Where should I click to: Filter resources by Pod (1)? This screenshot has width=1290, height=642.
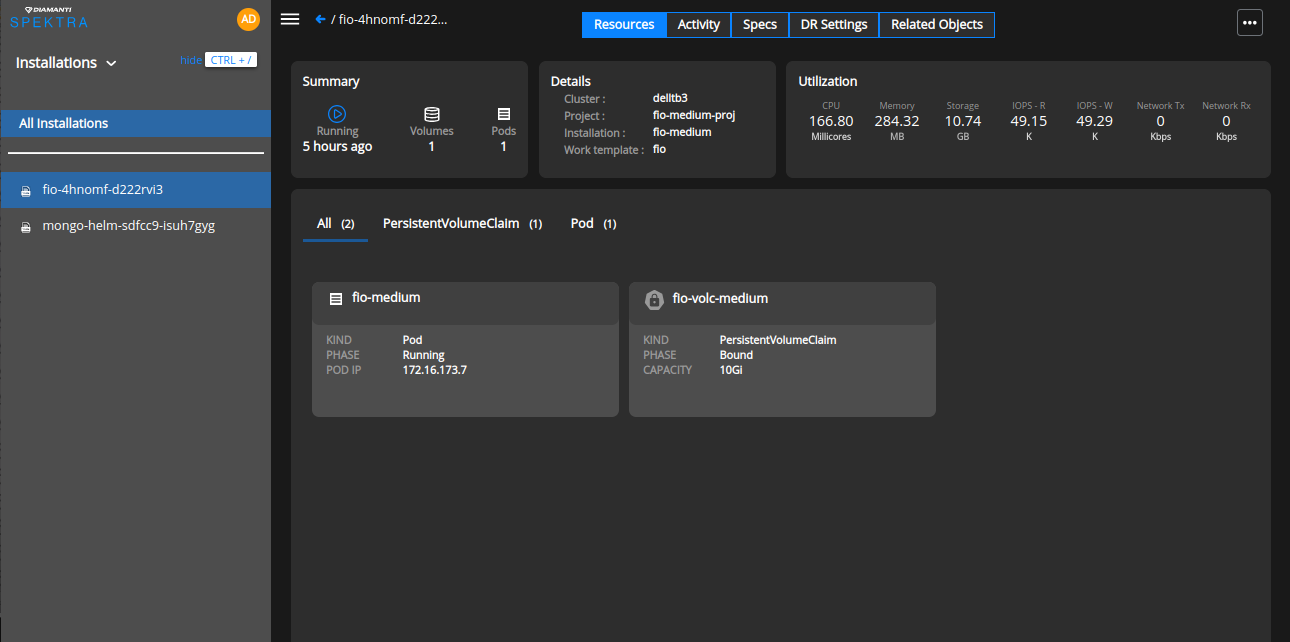[593, 224]
